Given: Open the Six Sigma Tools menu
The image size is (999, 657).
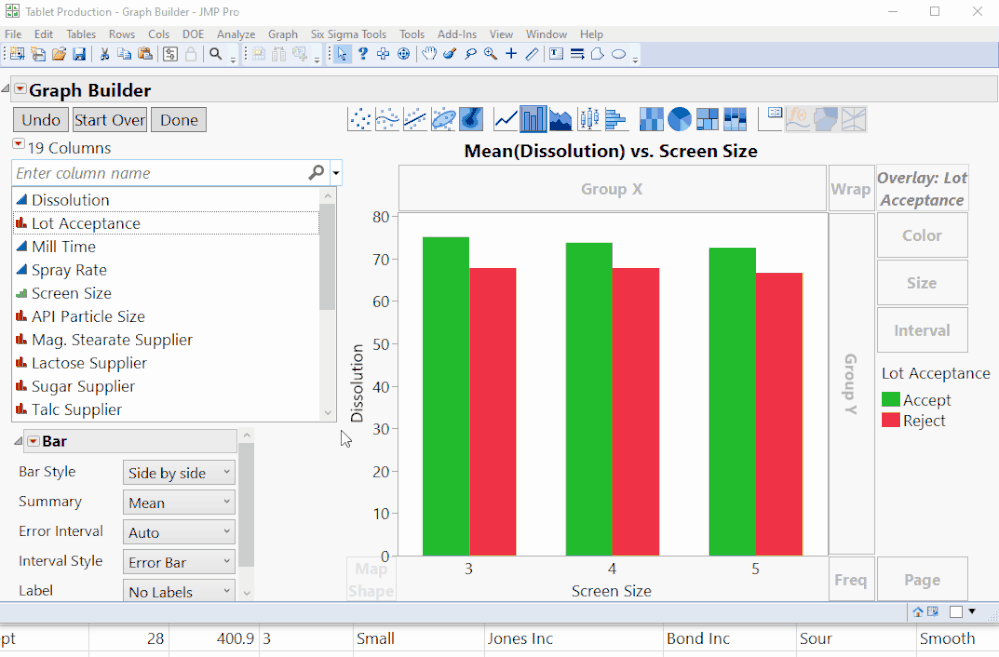Looking at the screenshot, I should click(x=348, y=33).
